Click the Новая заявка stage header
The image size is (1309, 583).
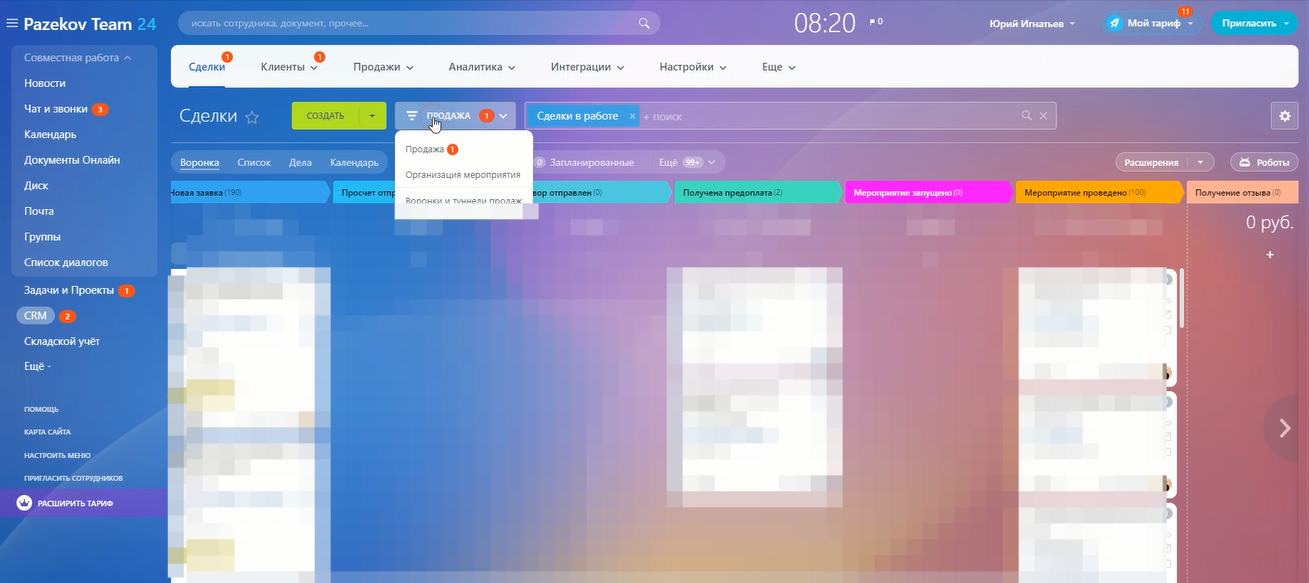pos(249,192)
